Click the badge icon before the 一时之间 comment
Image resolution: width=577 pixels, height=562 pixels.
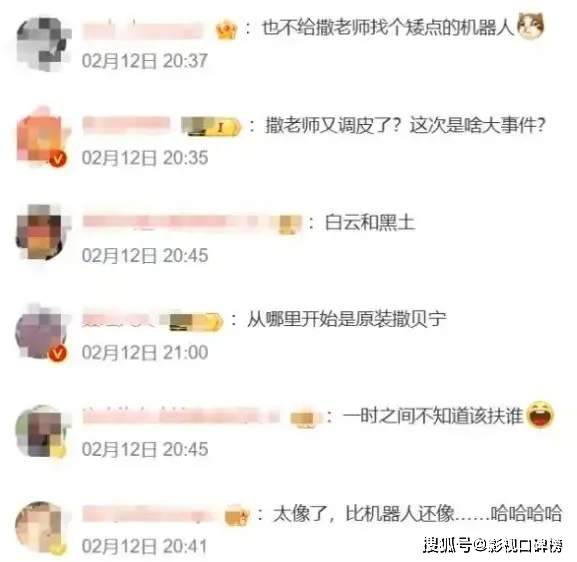(304, 418)
